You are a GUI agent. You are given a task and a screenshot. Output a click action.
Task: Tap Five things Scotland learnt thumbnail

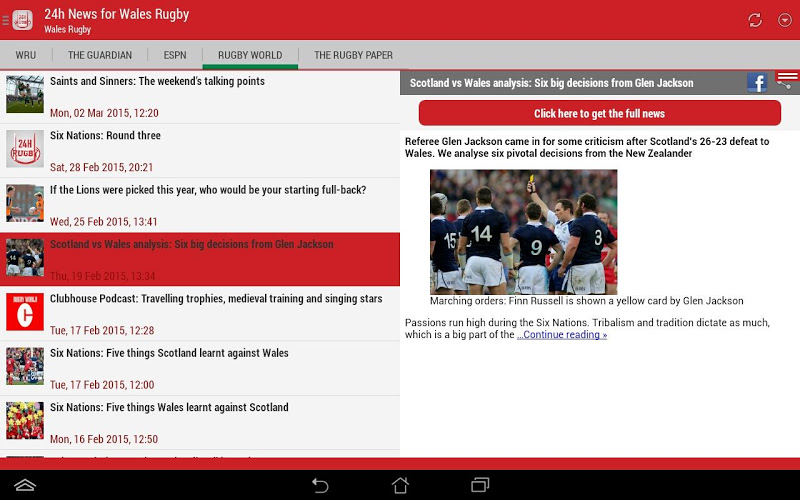click(25, 366)
